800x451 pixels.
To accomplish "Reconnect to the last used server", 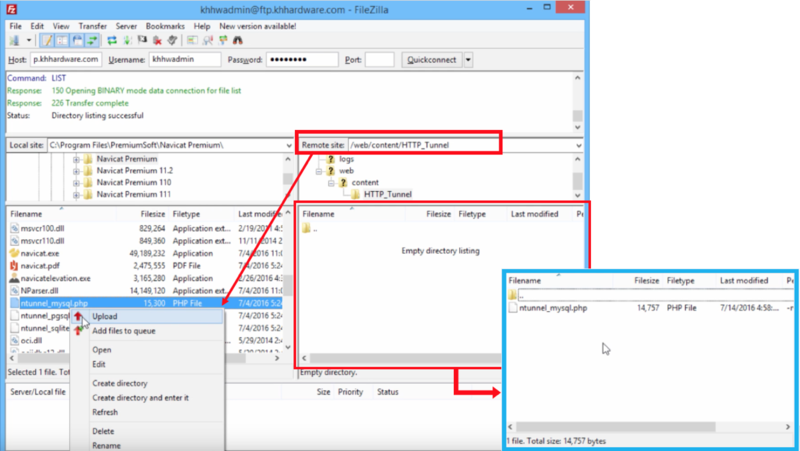I will [x=172, y=40].
